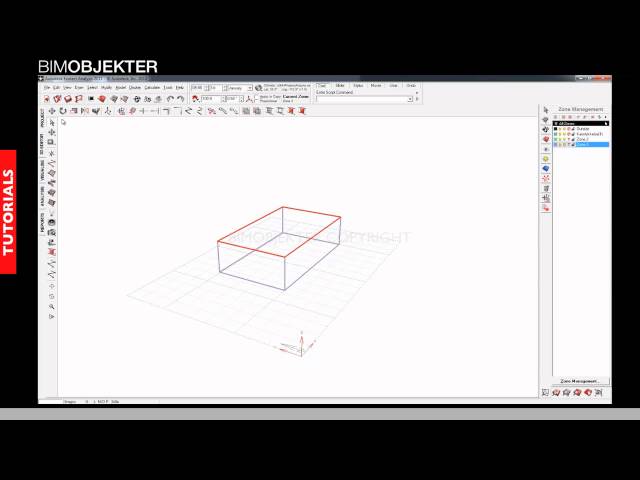Pick the Select pointer tool in left toolbar
640x480 pixels.
pos(52,123)
